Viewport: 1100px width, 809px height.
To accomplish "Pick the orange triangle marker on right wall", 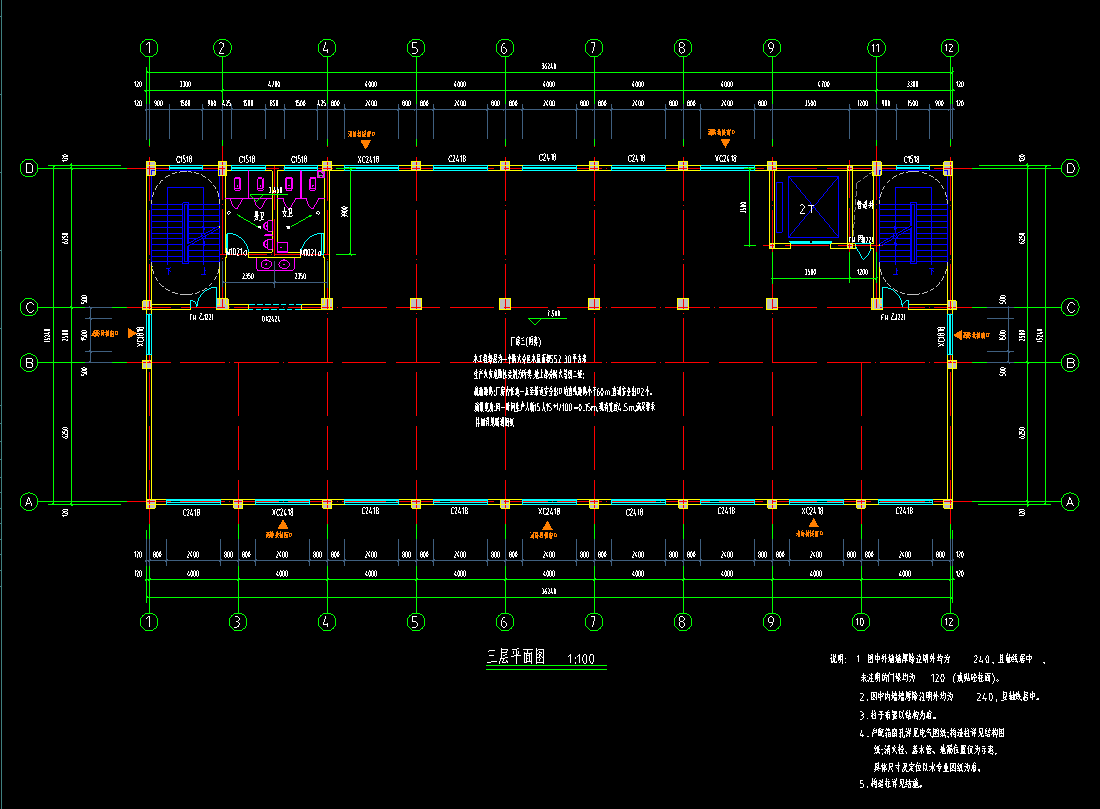I will click(x=959, y=334).
